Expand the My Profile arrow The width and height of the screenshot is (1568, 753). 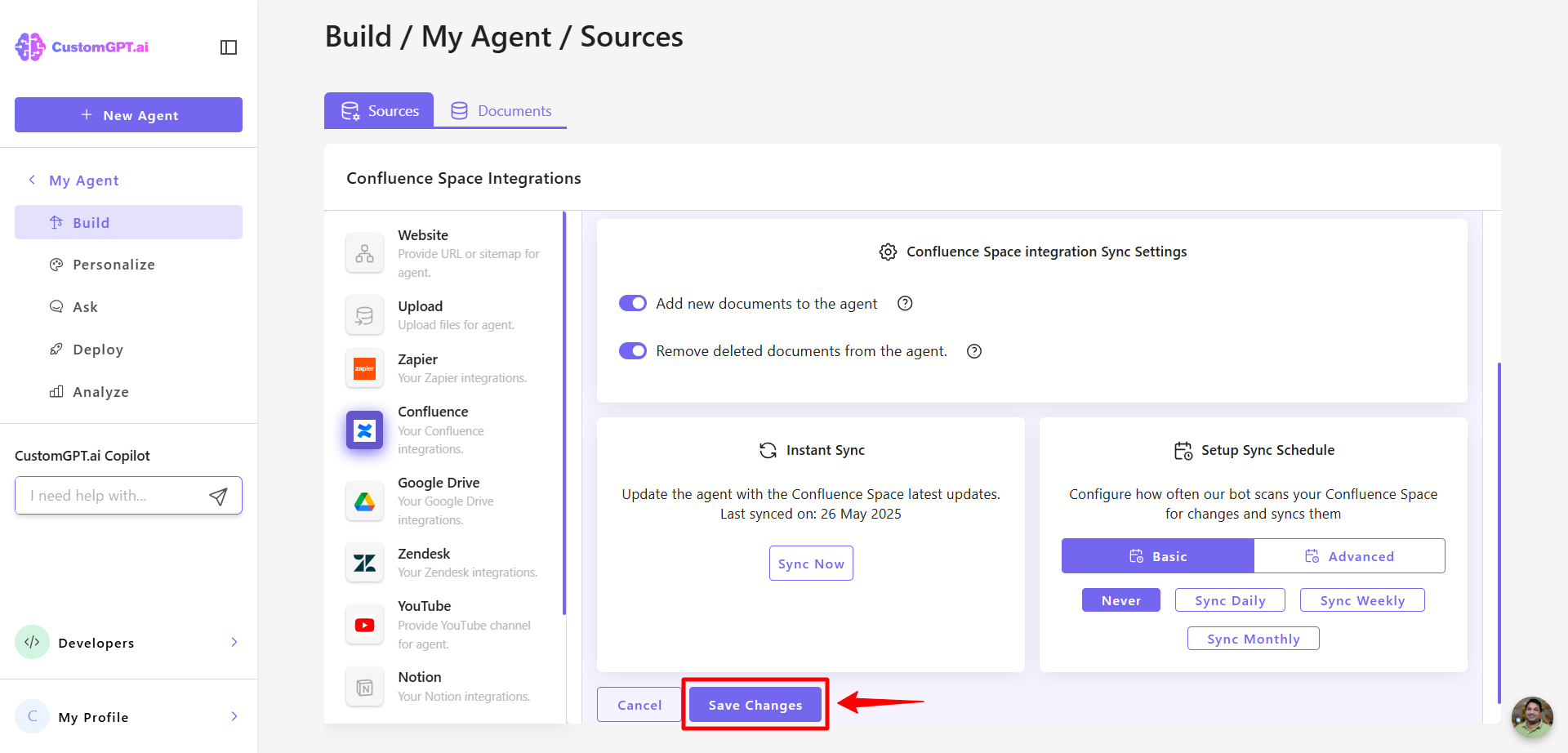234,716
